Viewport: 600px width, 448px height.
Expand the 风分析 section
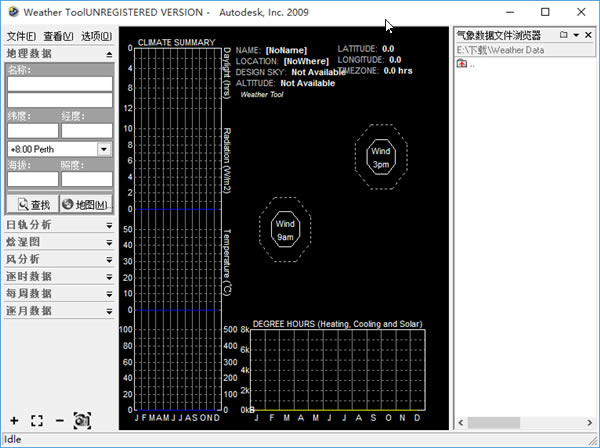[x=108, y=259]
